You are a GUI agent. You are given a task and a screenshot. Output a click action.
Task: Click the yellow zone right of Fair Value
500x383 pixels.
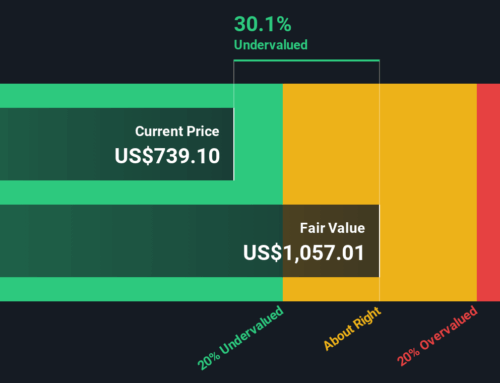point(428,192)
